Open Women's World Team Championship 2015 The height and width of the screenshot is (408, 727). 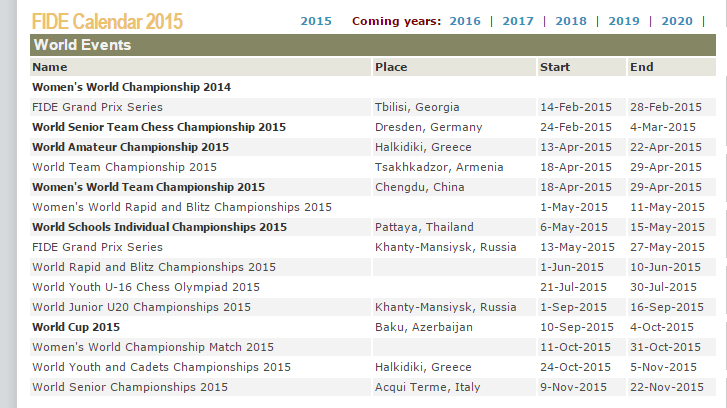(148, 187)
